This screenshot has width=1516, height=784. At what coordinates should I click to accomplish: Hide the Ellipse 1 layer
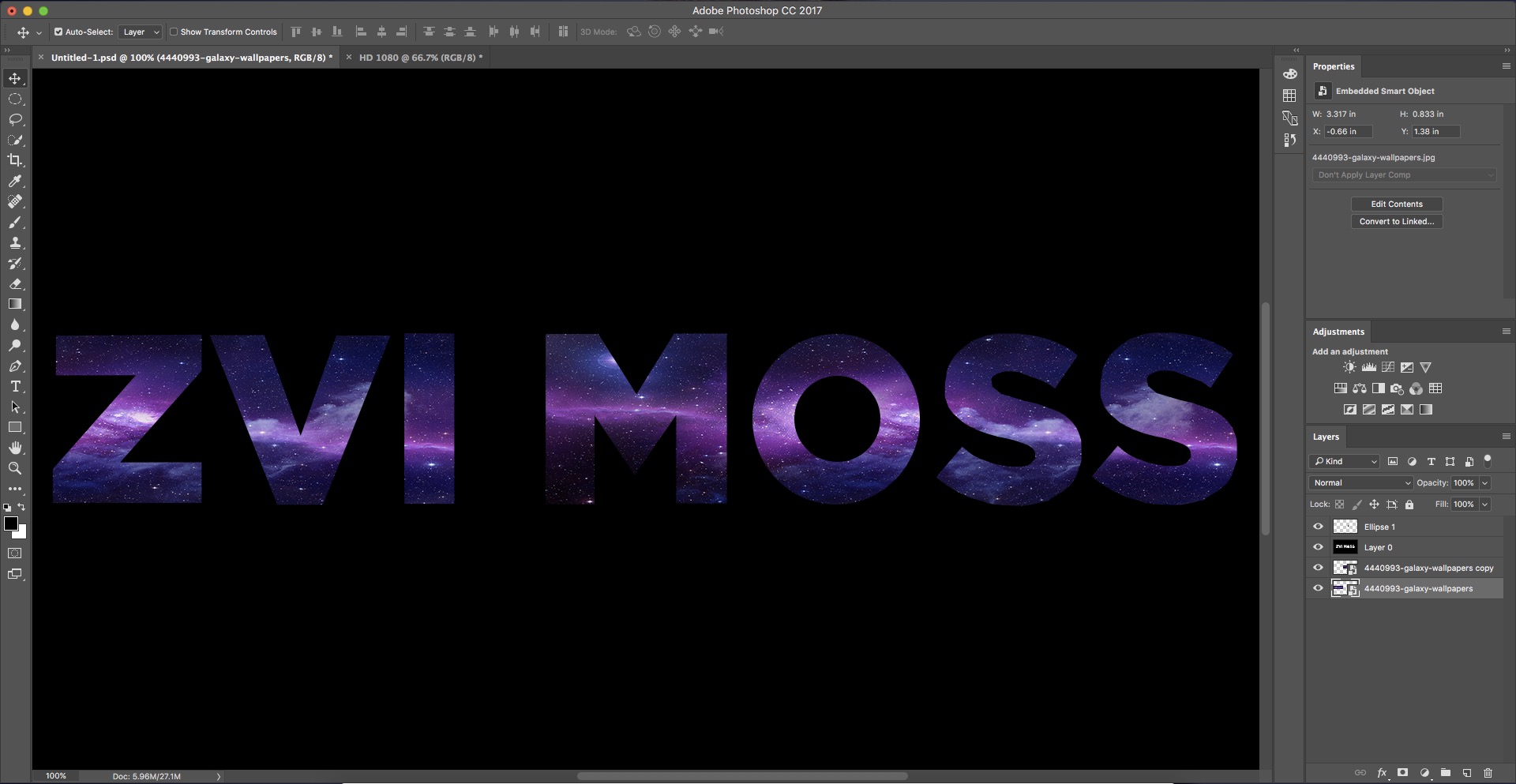pos(1318,527)
